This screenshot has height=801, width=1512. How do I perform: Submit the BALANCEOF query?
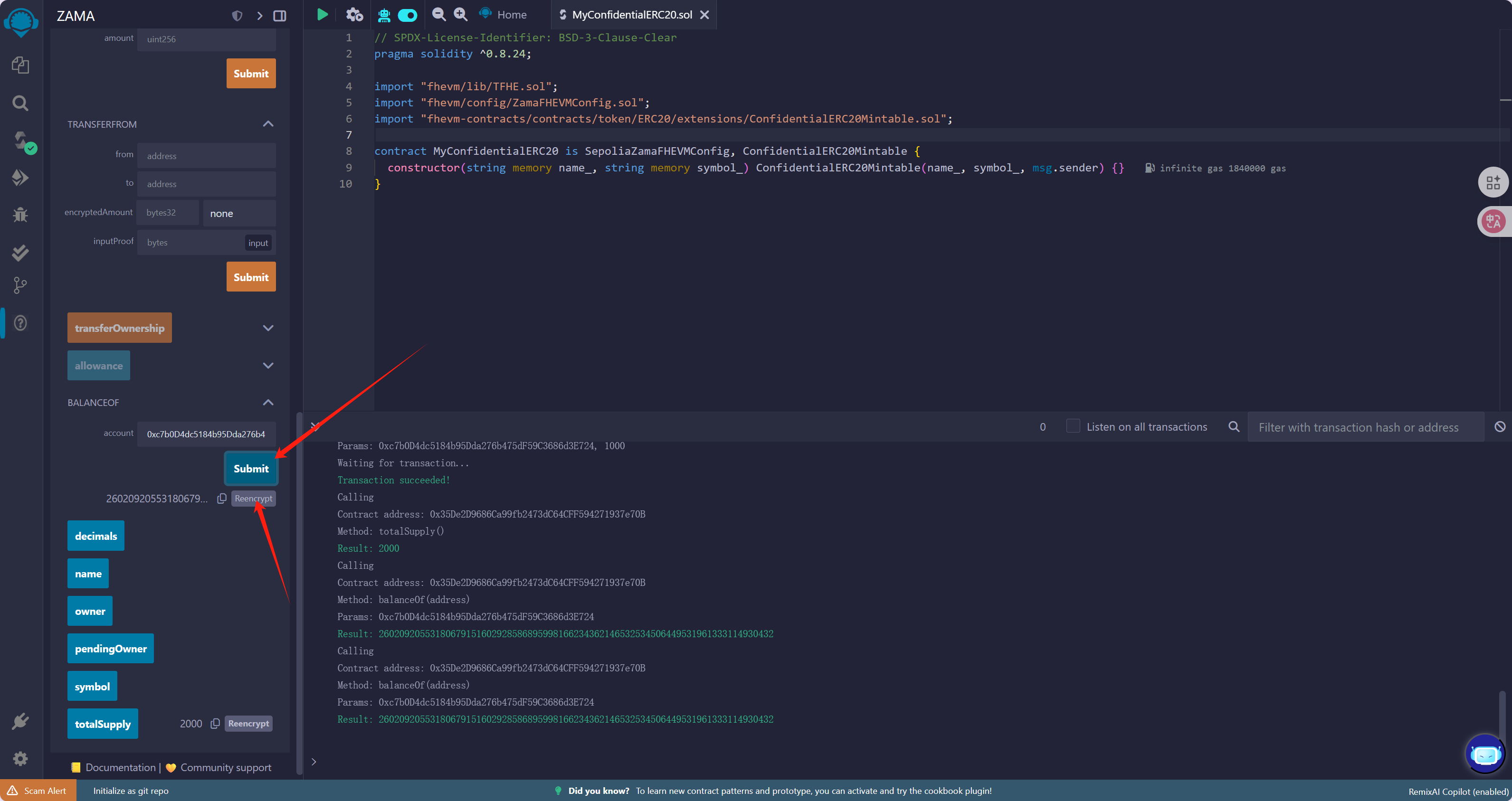pyautogui.click(x=251, y=468)
